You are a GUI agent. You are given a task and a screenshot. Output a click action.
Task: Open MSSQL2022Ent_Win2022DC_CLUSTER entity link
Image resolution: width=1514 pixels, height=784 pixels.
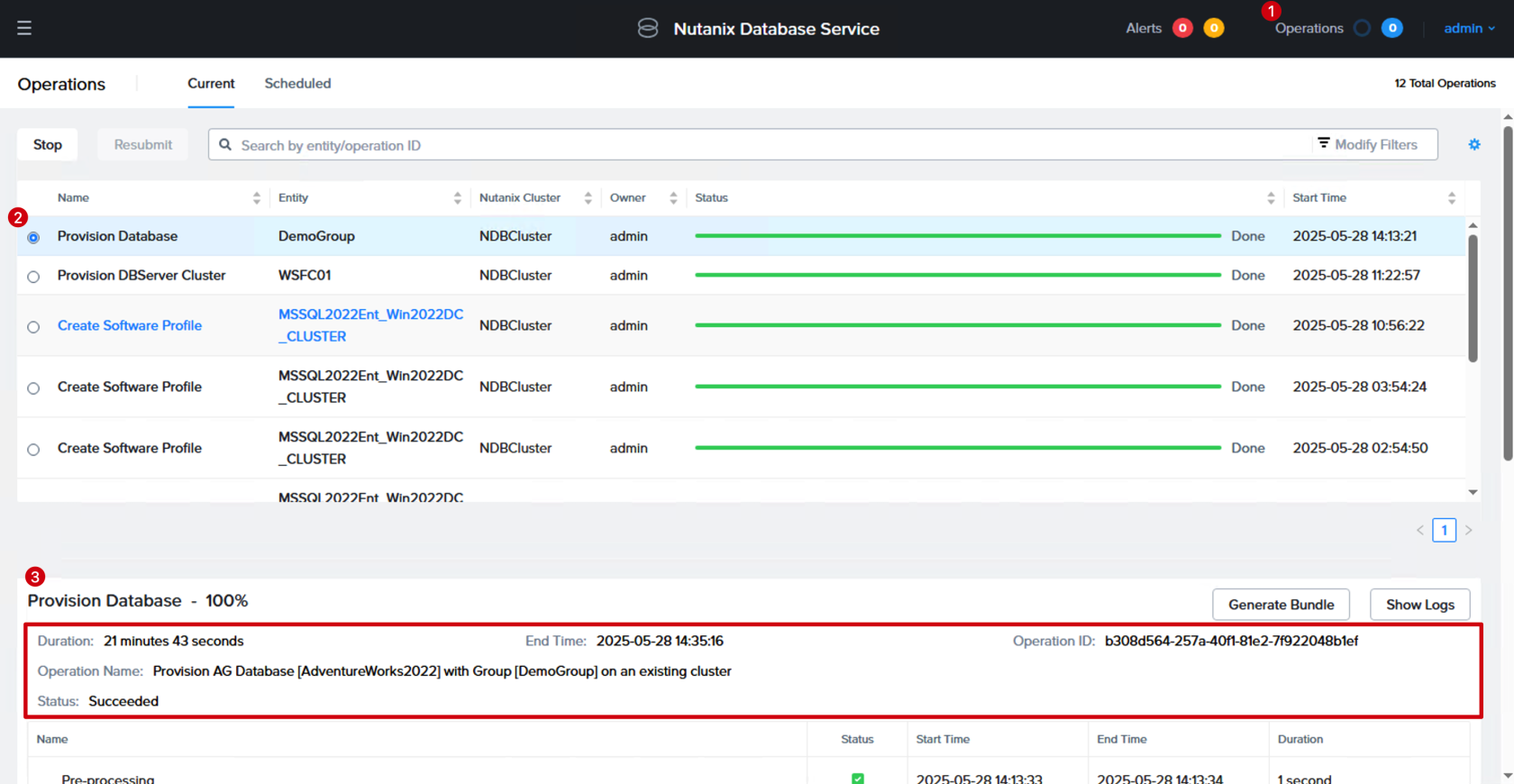tap(370, 325)
